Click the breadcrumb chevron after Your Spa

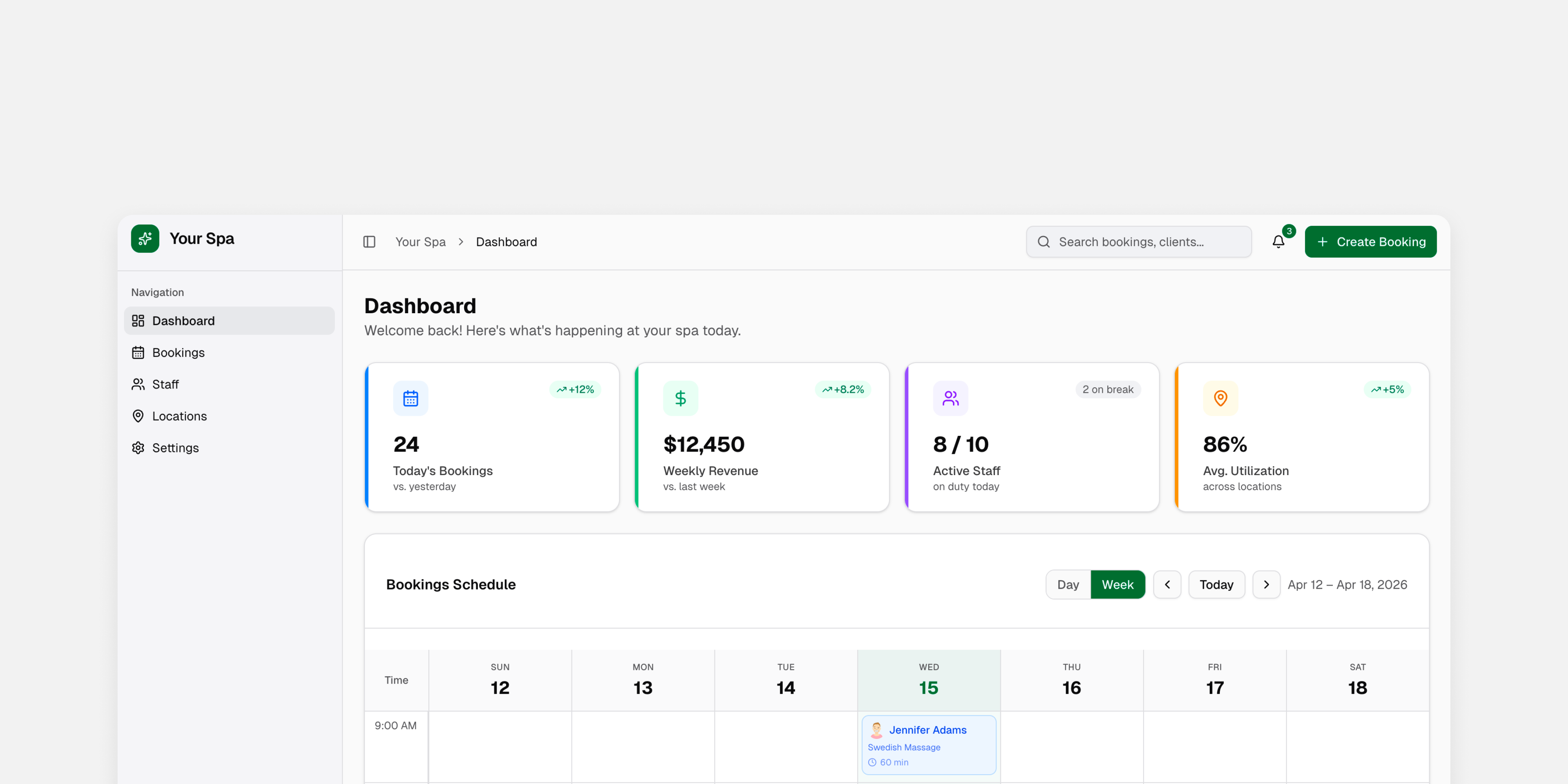point(461,241)
